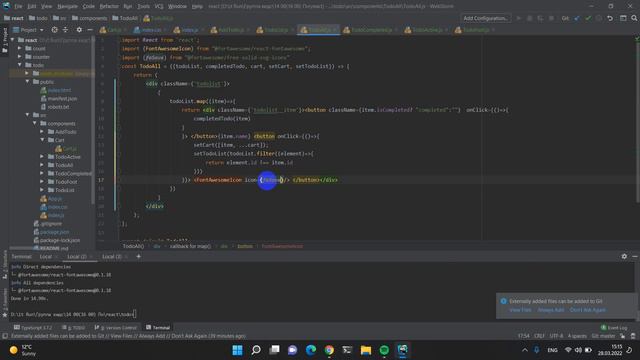This screenshot has width=640, height=360.
Task: Open terminal panel settings gear
Action: click(624, 256)
